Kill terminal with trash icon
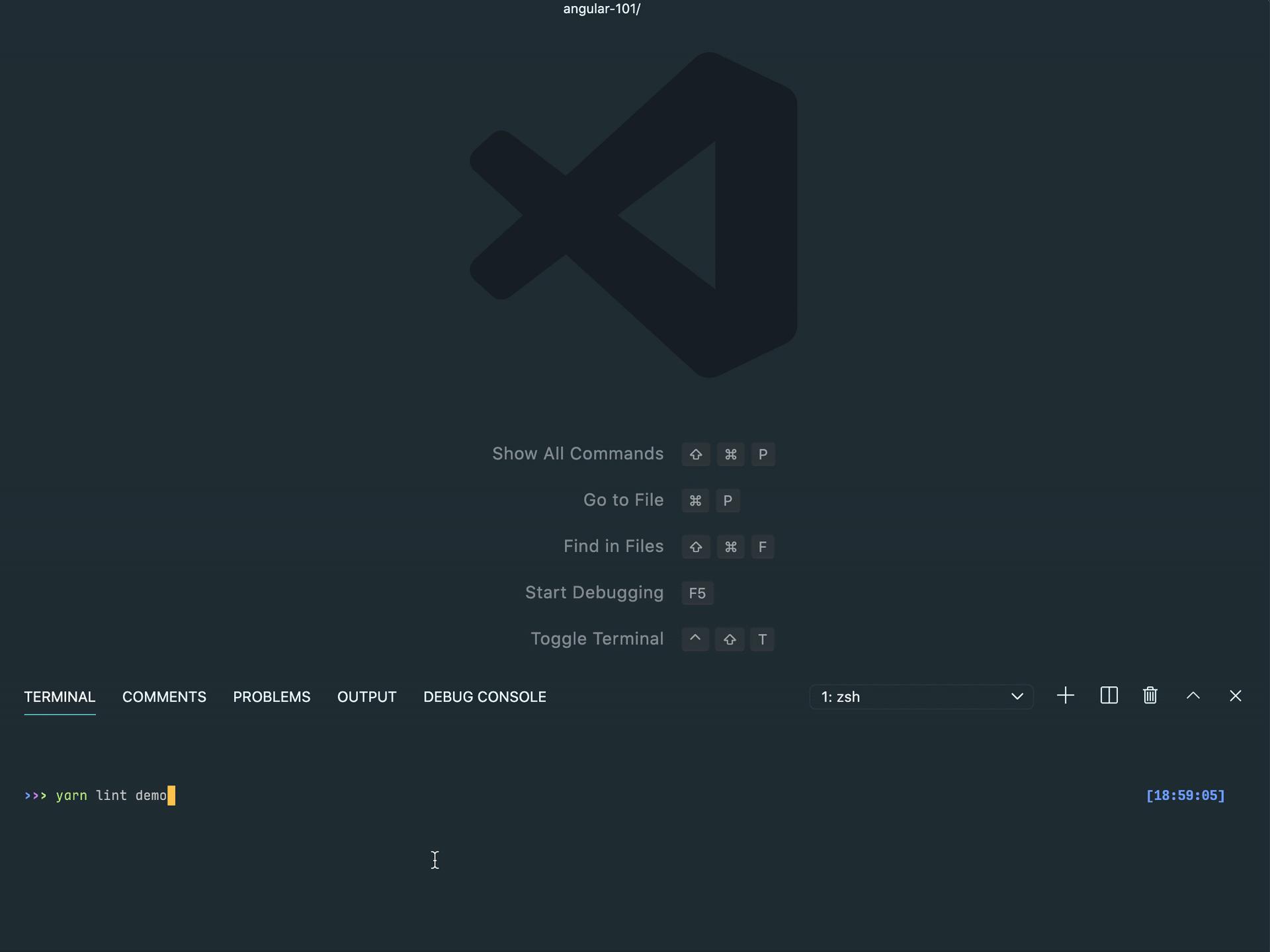Viewport: 1270px width, 952px height. click(1150, 695)
